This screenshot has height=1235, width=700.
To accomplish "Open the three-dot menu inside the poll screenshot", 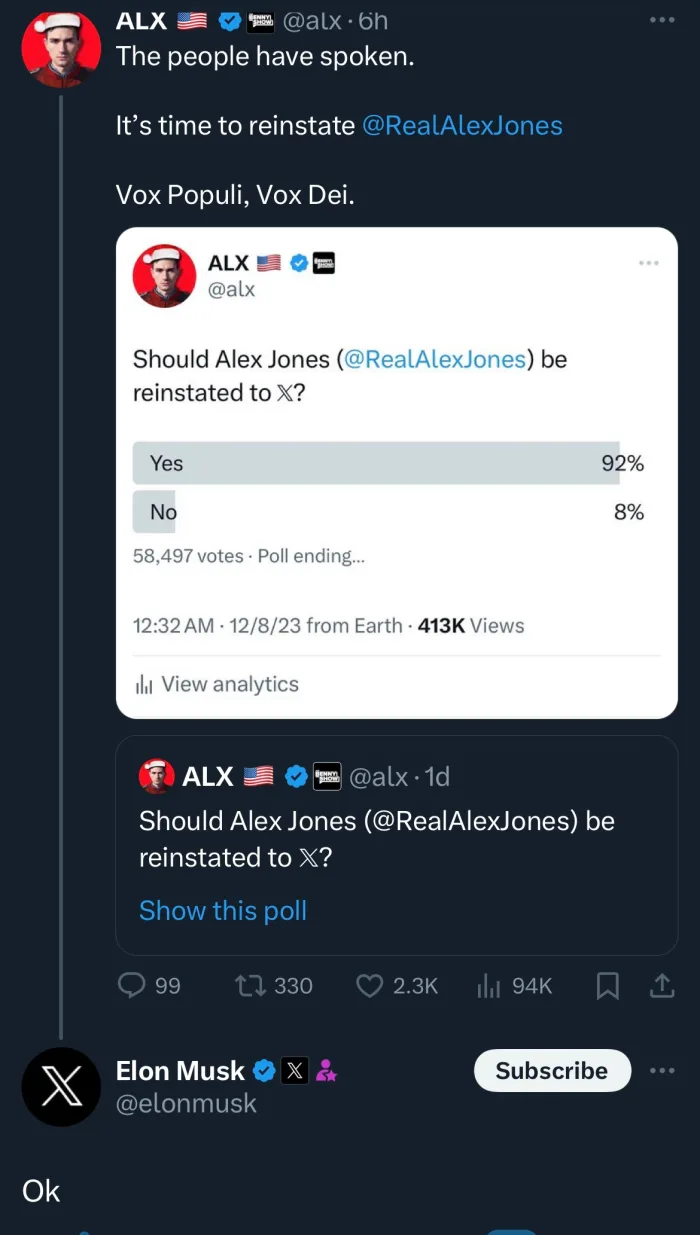I will [649, 263].
